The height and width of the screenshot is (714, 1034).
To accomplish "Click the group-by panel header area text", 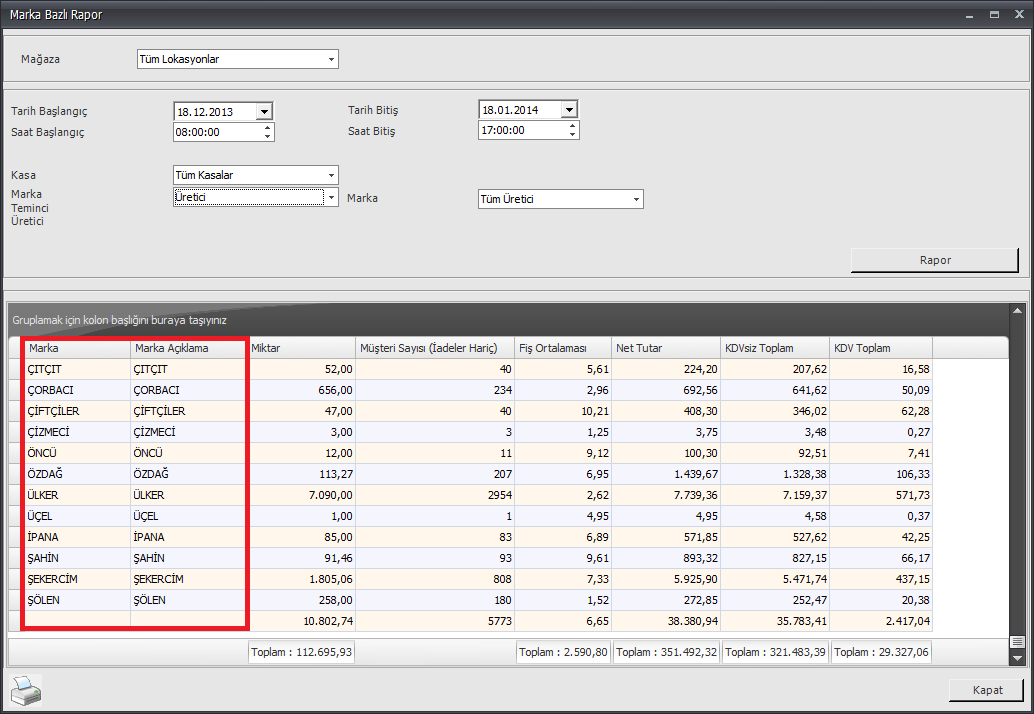I will tap(119, 320).
